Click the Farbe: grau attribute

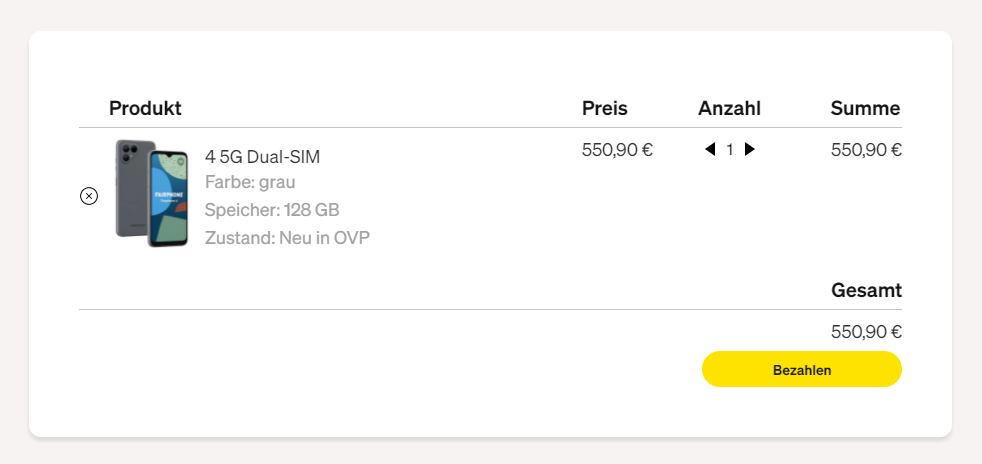pos(250,183)
